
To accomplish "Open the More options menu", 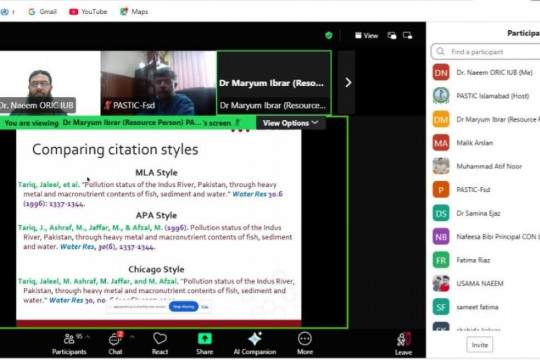I will coord(305,344).
